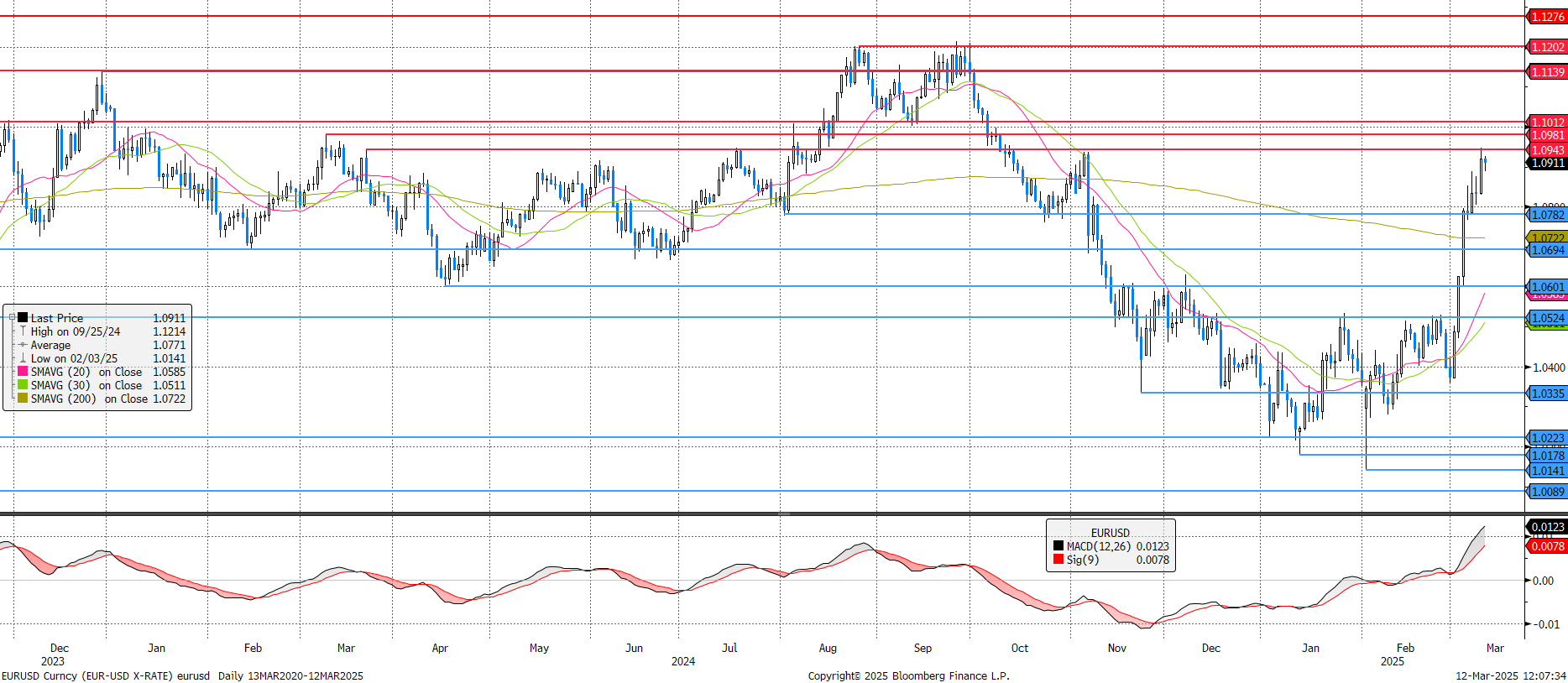
Task: Click the 1.0771 average value in the legend
Action: click(x=170, y=345)
